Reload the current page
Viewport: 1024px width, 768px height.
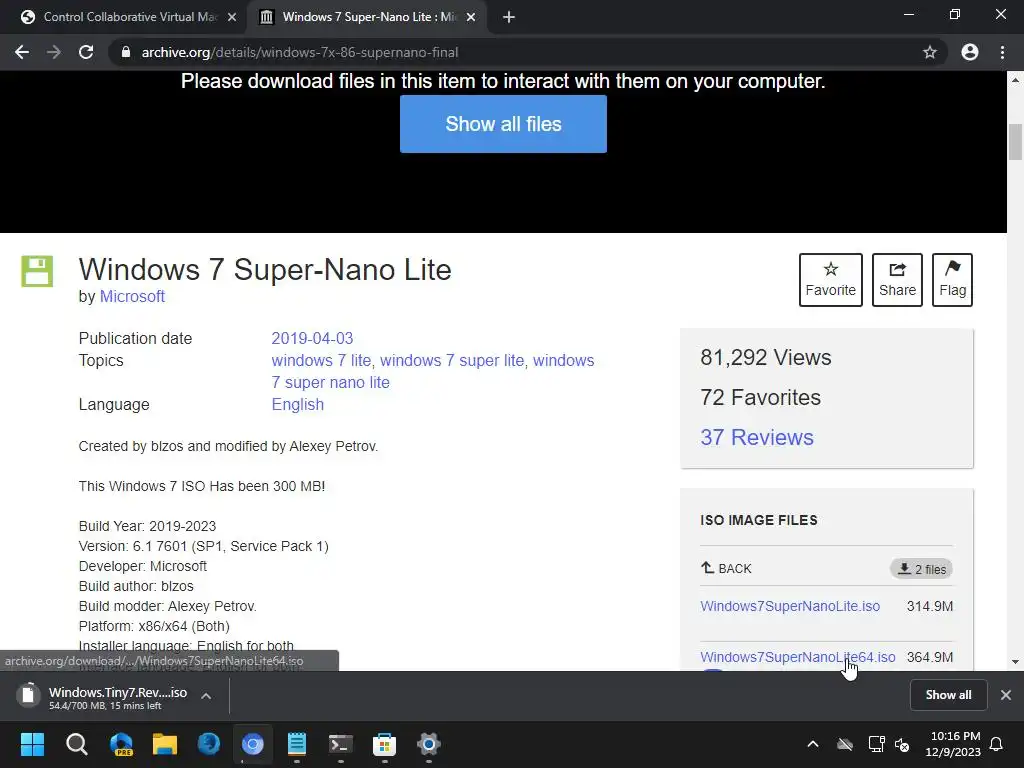click(86, 52)
